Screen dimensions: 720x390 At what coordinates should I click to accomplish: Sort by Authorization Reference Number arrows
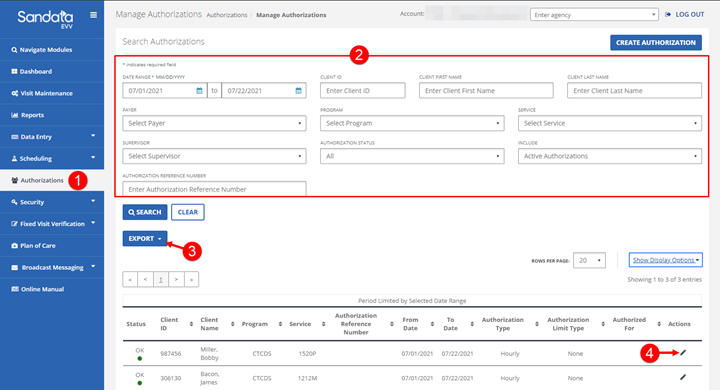[x=392, y=324]
